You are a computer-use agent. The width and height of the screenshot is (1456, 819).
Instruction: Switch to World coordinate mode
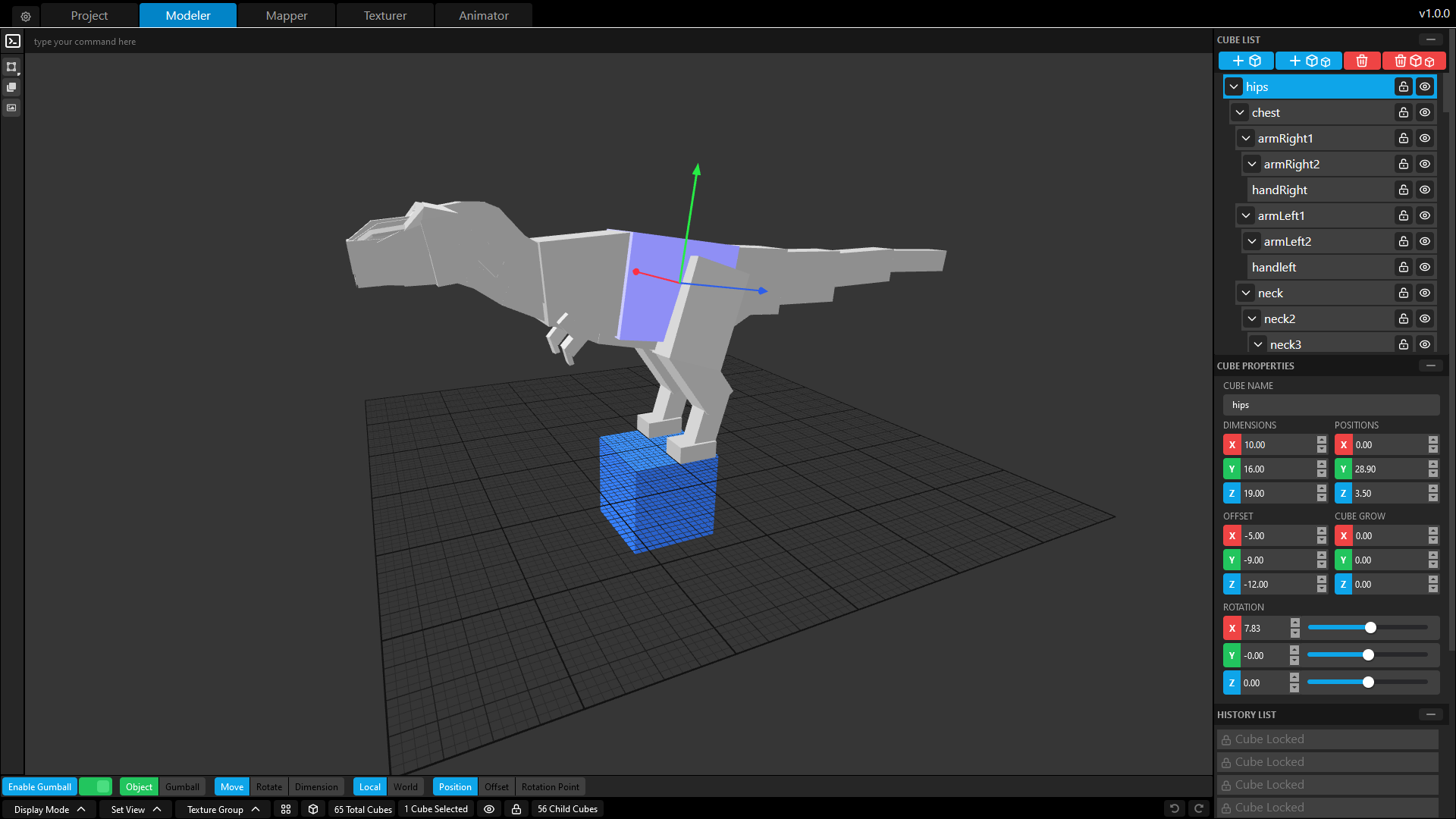coord(406,786)
